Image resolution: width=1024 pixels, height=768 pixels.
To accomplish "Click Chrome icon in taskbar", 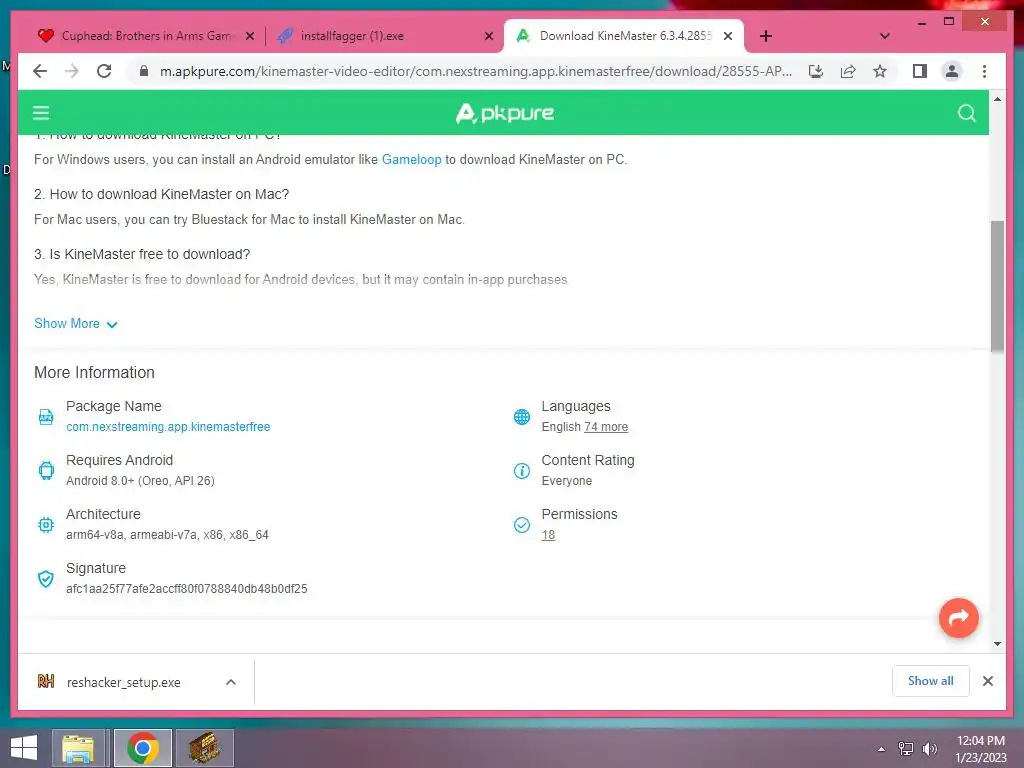I will point(143,748).
